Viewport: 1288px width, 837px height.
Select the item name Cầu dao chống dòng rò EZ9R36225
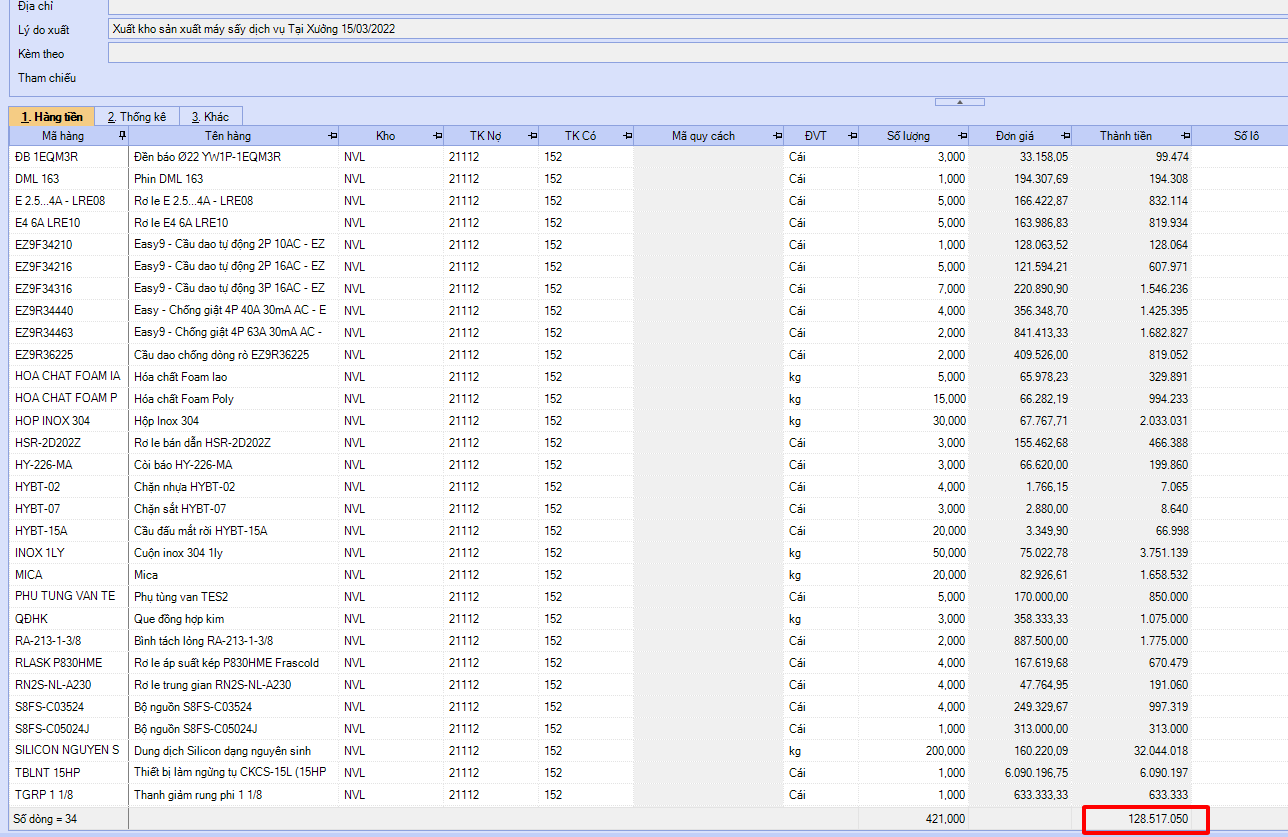point(221,355)
